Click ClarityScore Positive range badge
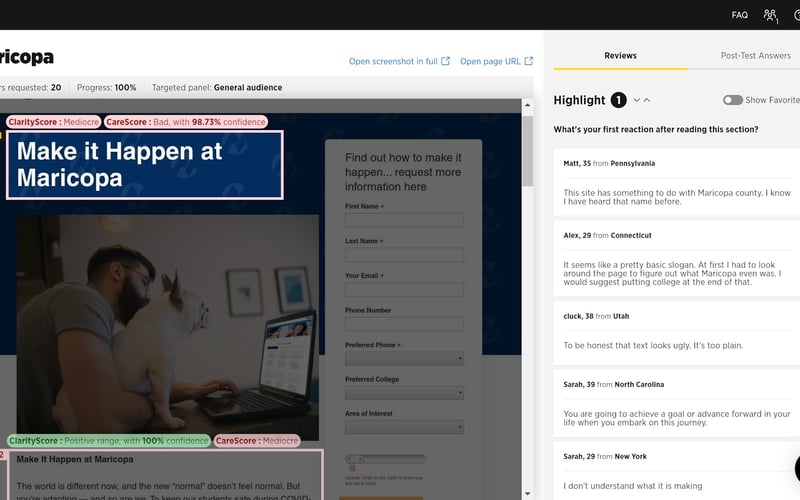This screenshot has width=800, height=500. 109,440
